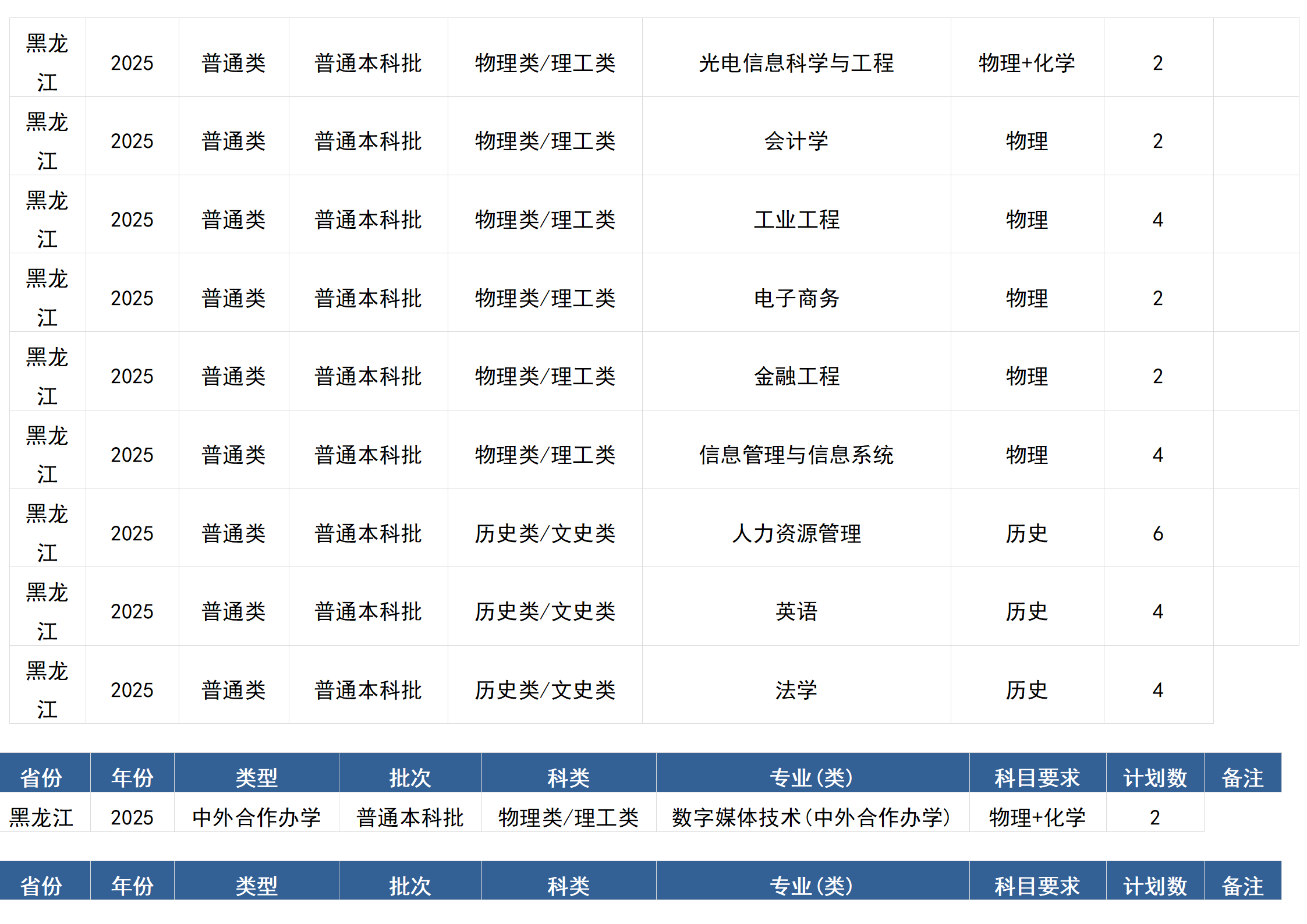1307x924 pixels.
Task: Click the 中外合作办学 type cell
Action: tap(256, 817)
